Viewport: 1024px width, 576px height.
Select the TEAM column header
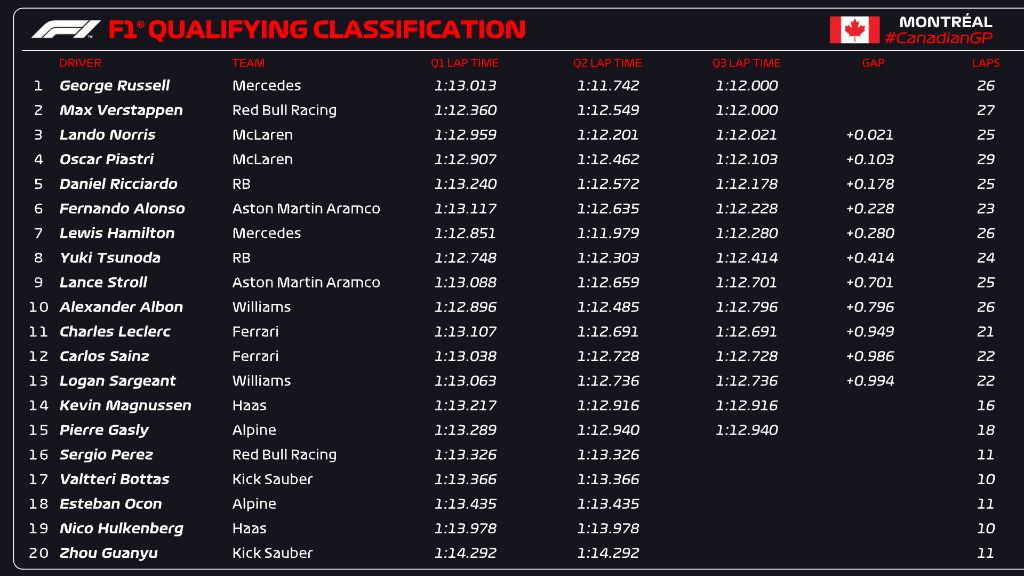click(x=248, y=63)
